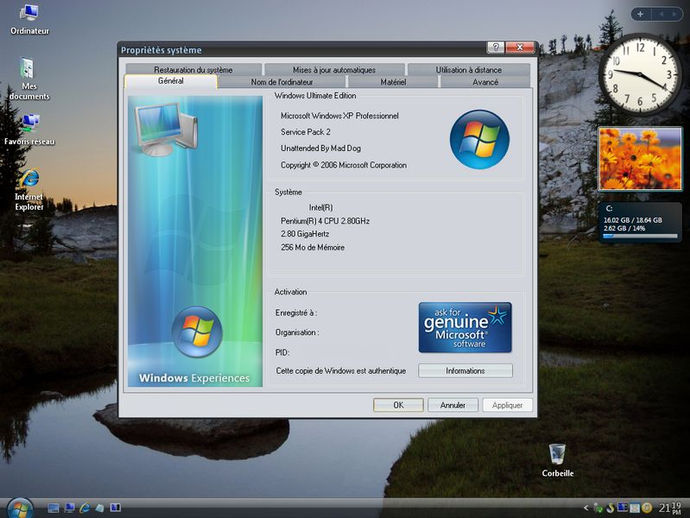Switch to Matériel tab
Screen dimensions: 690x518
(393, 82)
